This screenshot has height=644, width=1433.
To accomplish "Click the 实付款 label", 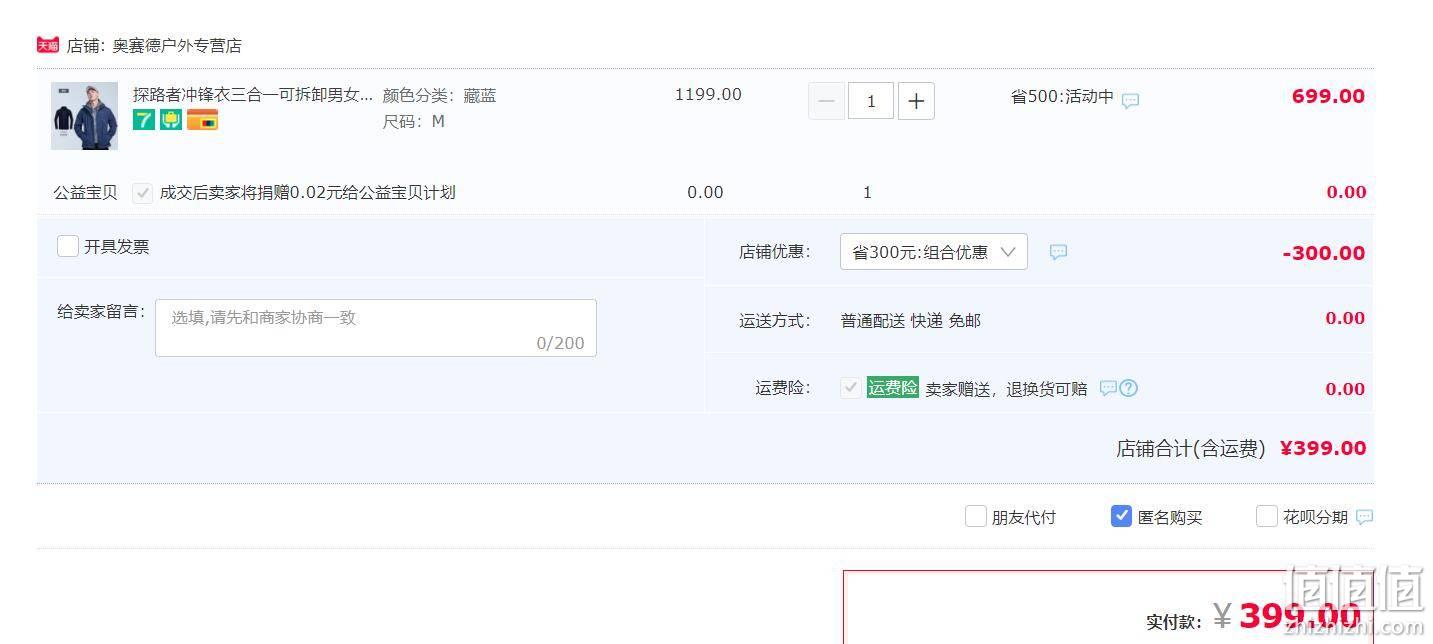I will tap(1174, 622).
